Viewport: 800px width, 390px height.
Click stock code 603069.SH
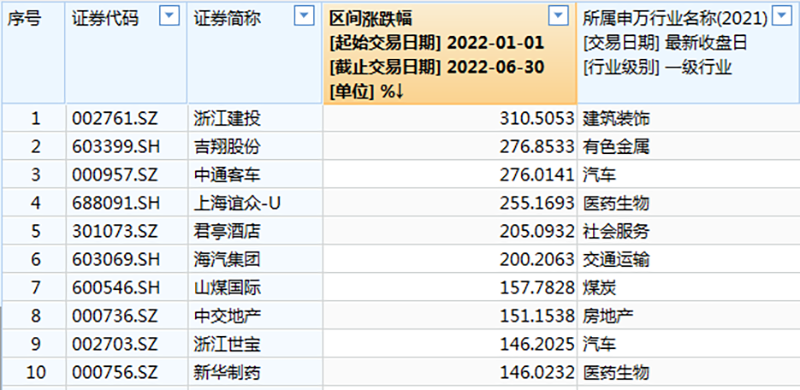click(x=116, y=260)
